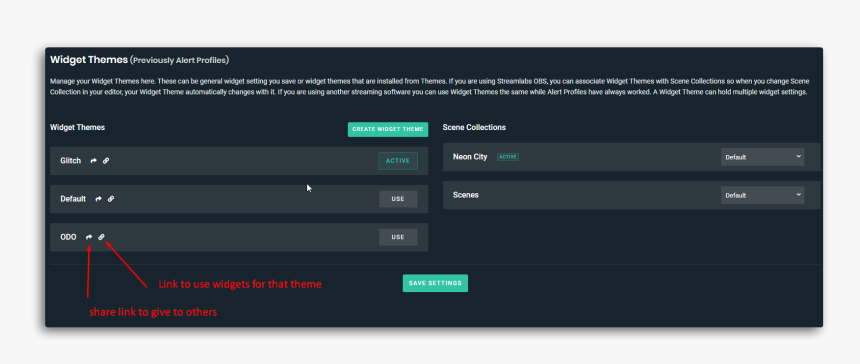Click the ACTIVE badge beside Neon City
The width and height of the screenshot is (860, 364).
(508, 157)
